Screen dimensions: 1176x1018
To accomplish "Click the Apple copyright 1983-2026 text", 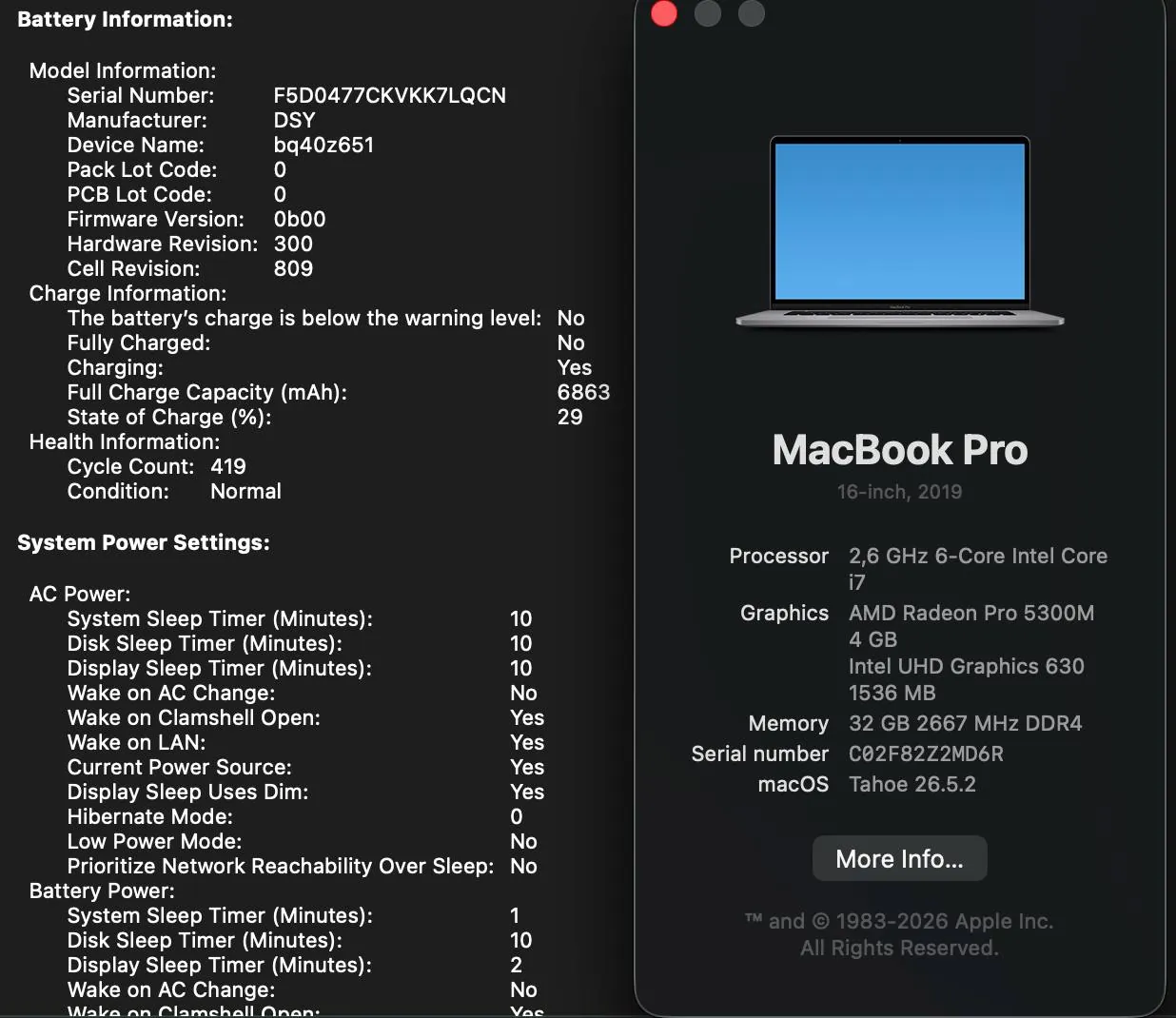I will pos(899,921).
